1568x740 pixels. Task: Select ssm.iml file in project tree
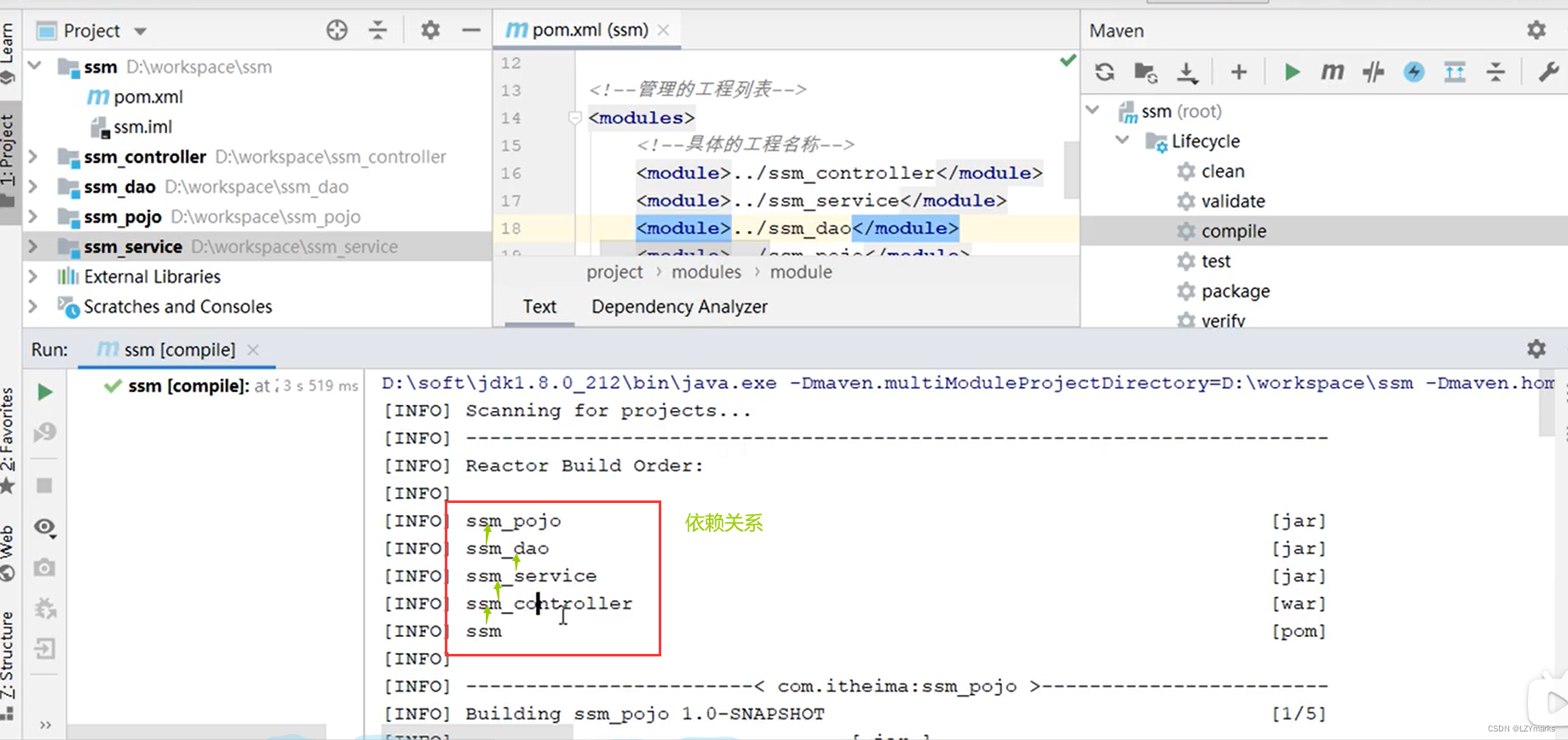click(132, 127)
